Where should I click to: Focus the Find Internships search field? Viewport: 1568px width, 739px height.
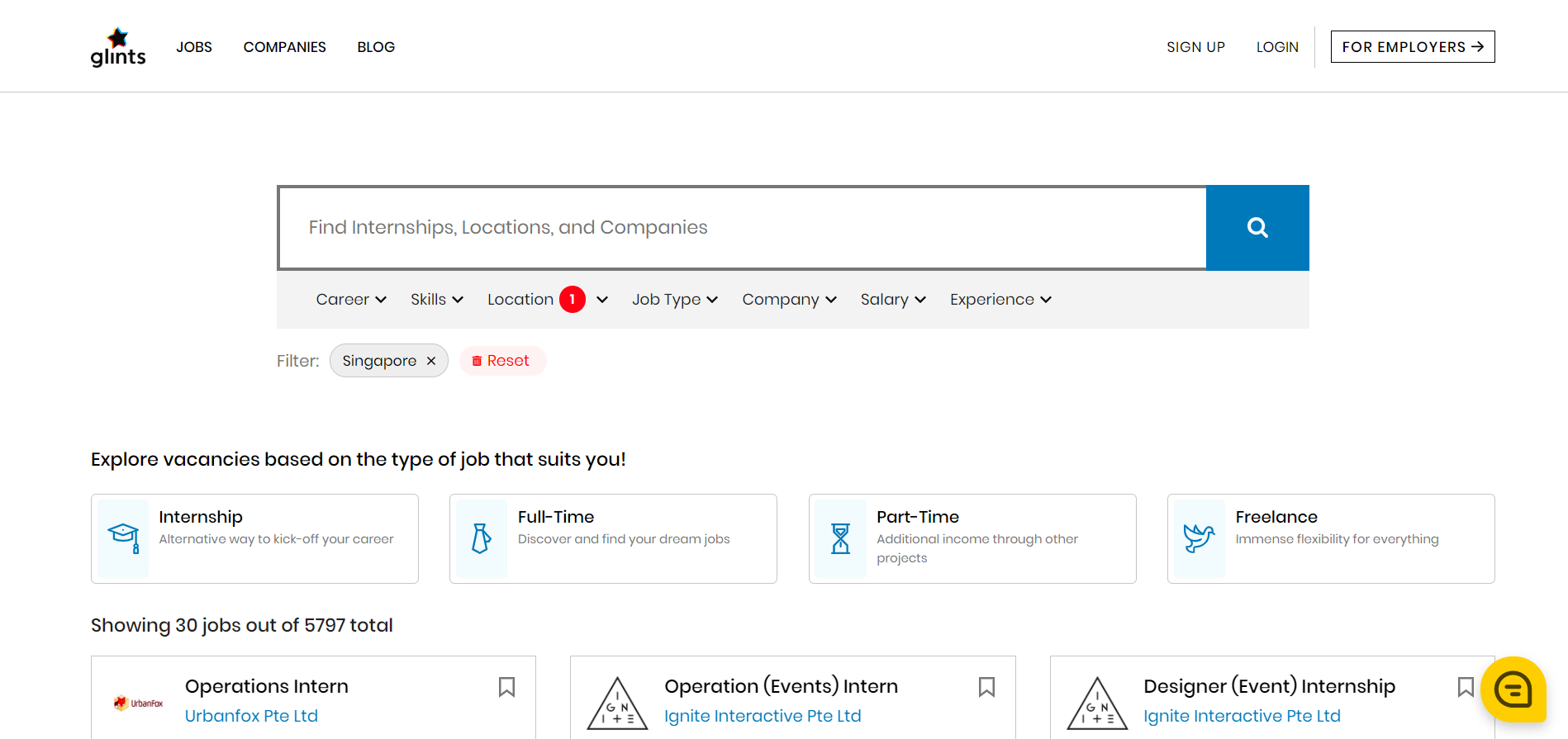click(x=743, y=228)
